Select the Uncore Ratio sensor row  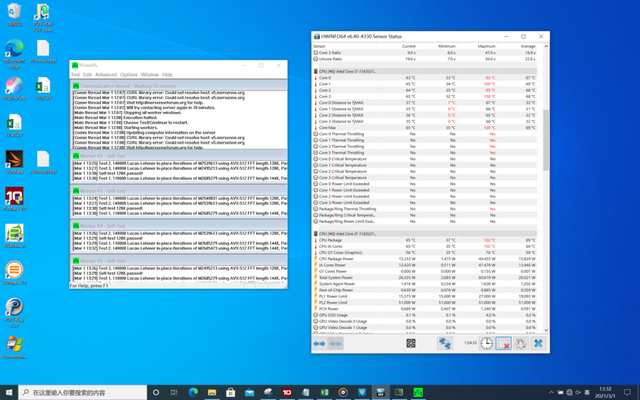click(x=425, y=59)
